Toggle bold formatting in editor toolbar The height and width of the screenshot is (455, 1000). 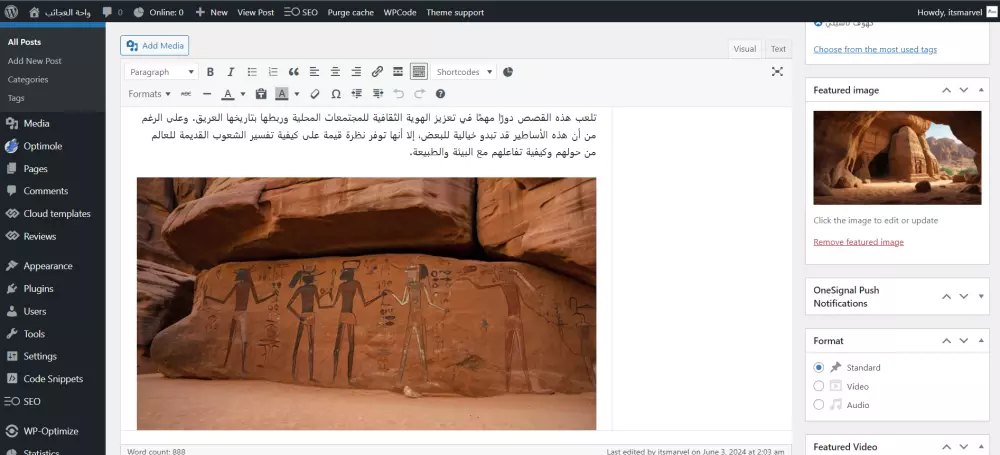pos(210,72)
